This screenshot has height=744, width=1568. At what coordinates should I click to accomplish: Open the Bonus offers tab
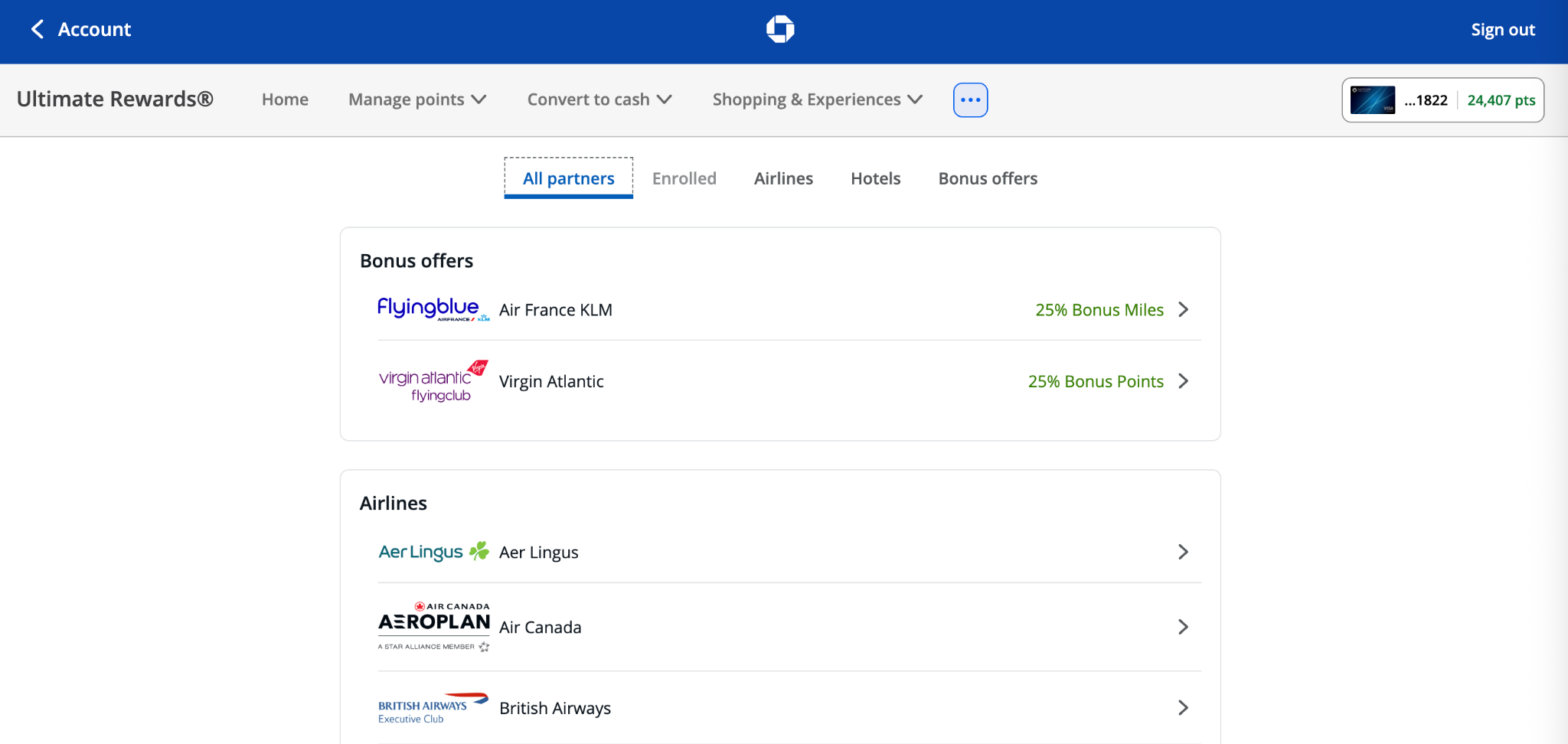pyautogui.click(x=988, y=178)
